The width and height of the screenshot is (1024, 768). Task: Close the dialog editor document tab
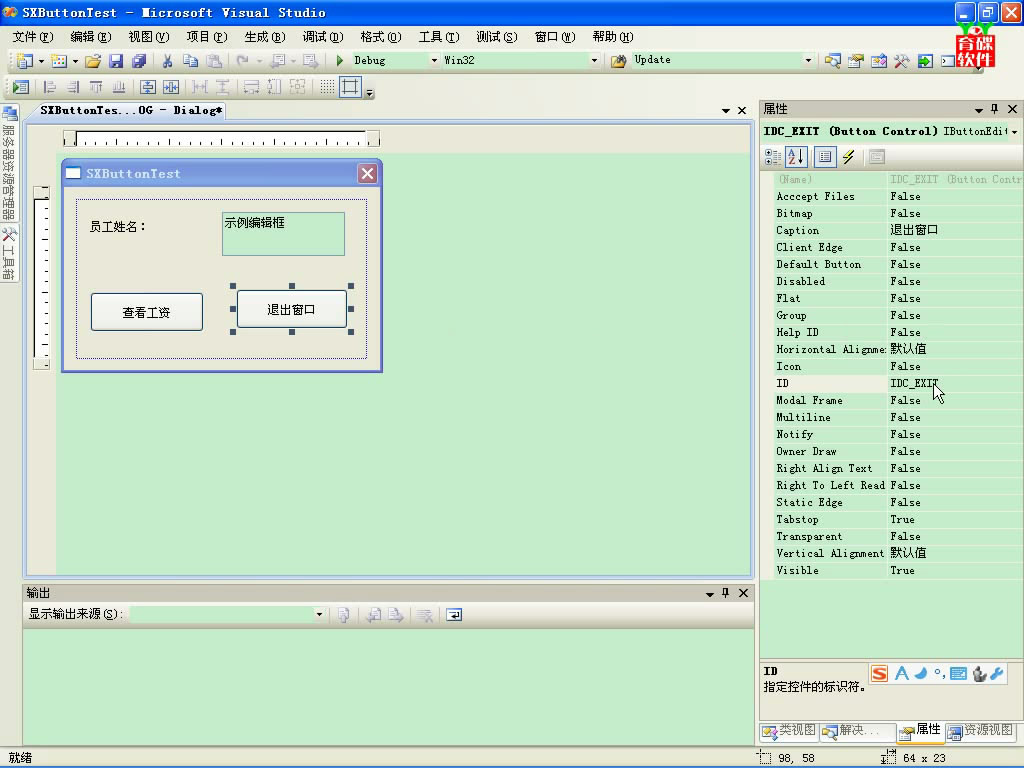[742, 111]
